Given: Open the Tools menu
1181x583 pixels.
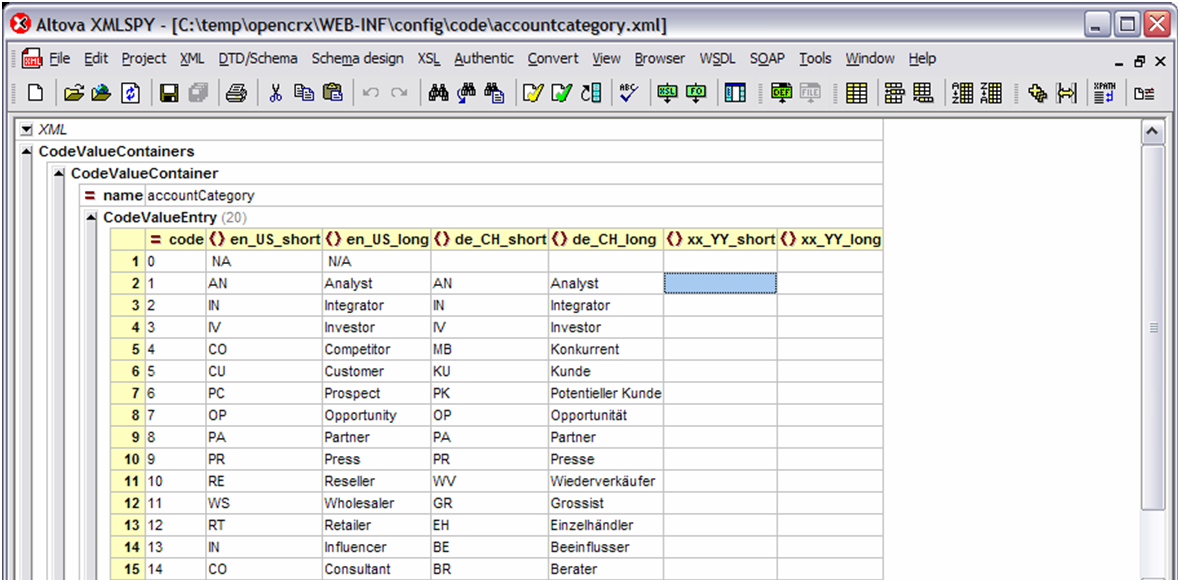Looking at the screenshot, I should (x=815, y=58).
